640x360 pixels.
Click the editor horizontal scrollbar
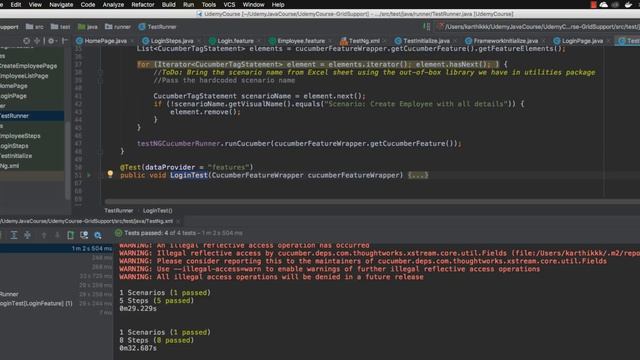click(x=372, y=202)
